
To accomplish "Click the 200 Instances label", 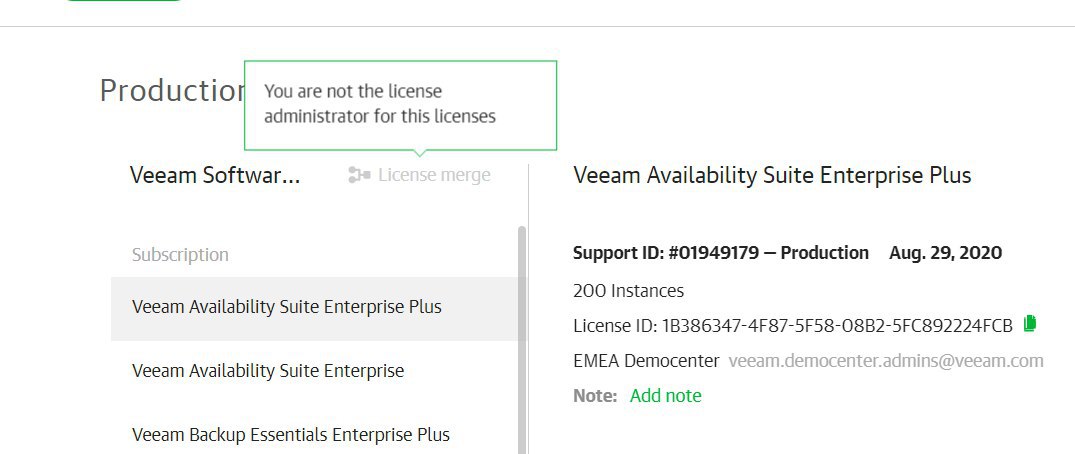I will (628, 291).
